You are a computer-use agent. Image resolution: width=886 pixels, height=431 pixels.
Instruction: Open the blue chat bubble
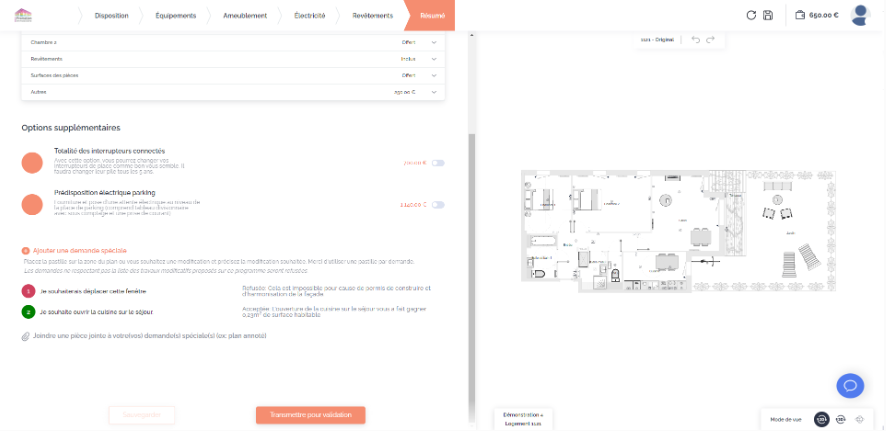[x=850, y=386]
